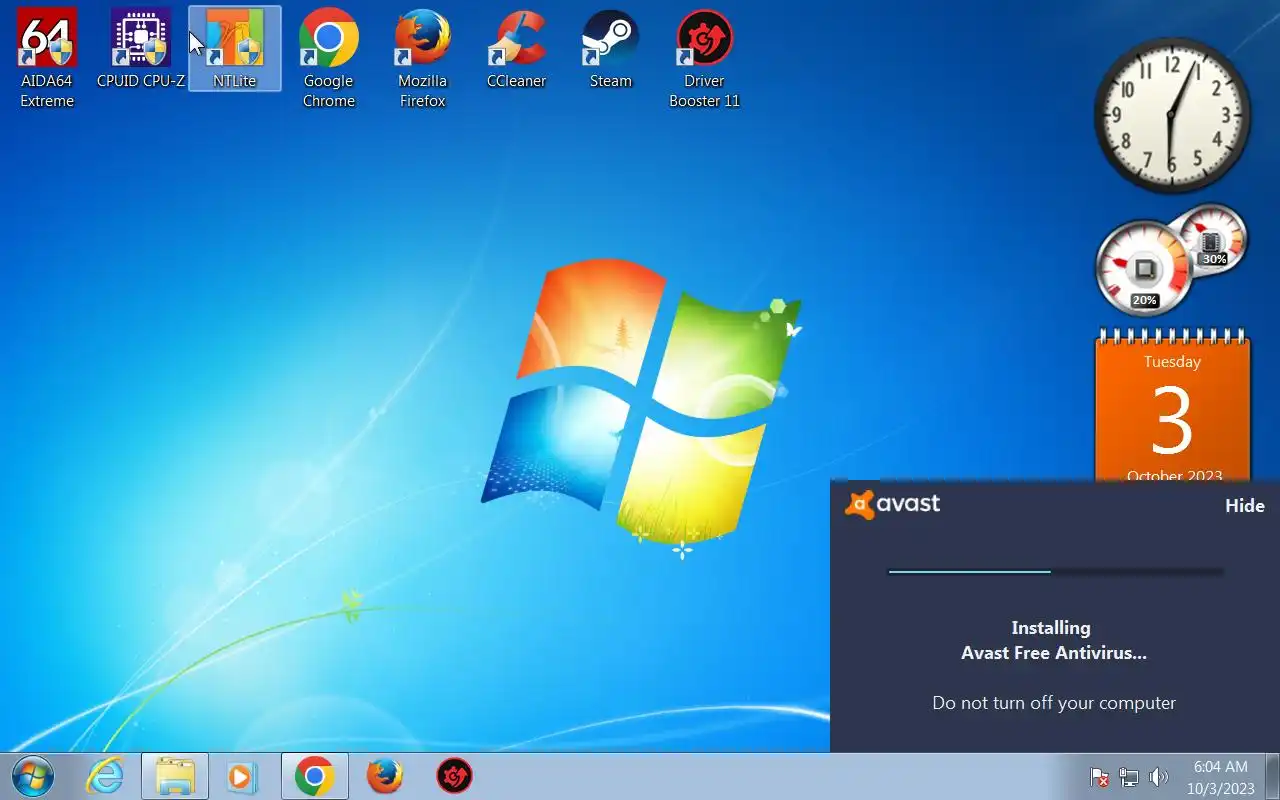1280x800 pixels.
Task: Click the taskbar clock showing 6:04 AM
Action: click(x=1221, y=777)
